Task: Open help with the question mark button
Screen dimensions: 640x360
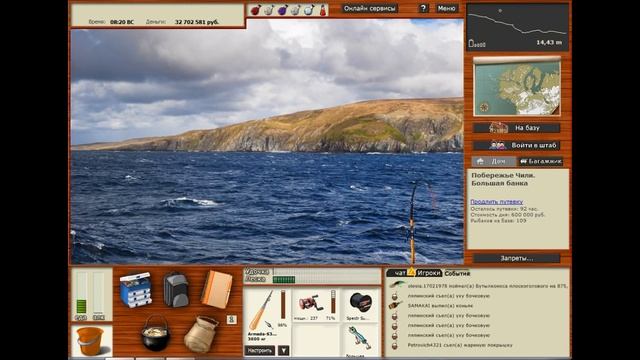Action: click(423, 8)
